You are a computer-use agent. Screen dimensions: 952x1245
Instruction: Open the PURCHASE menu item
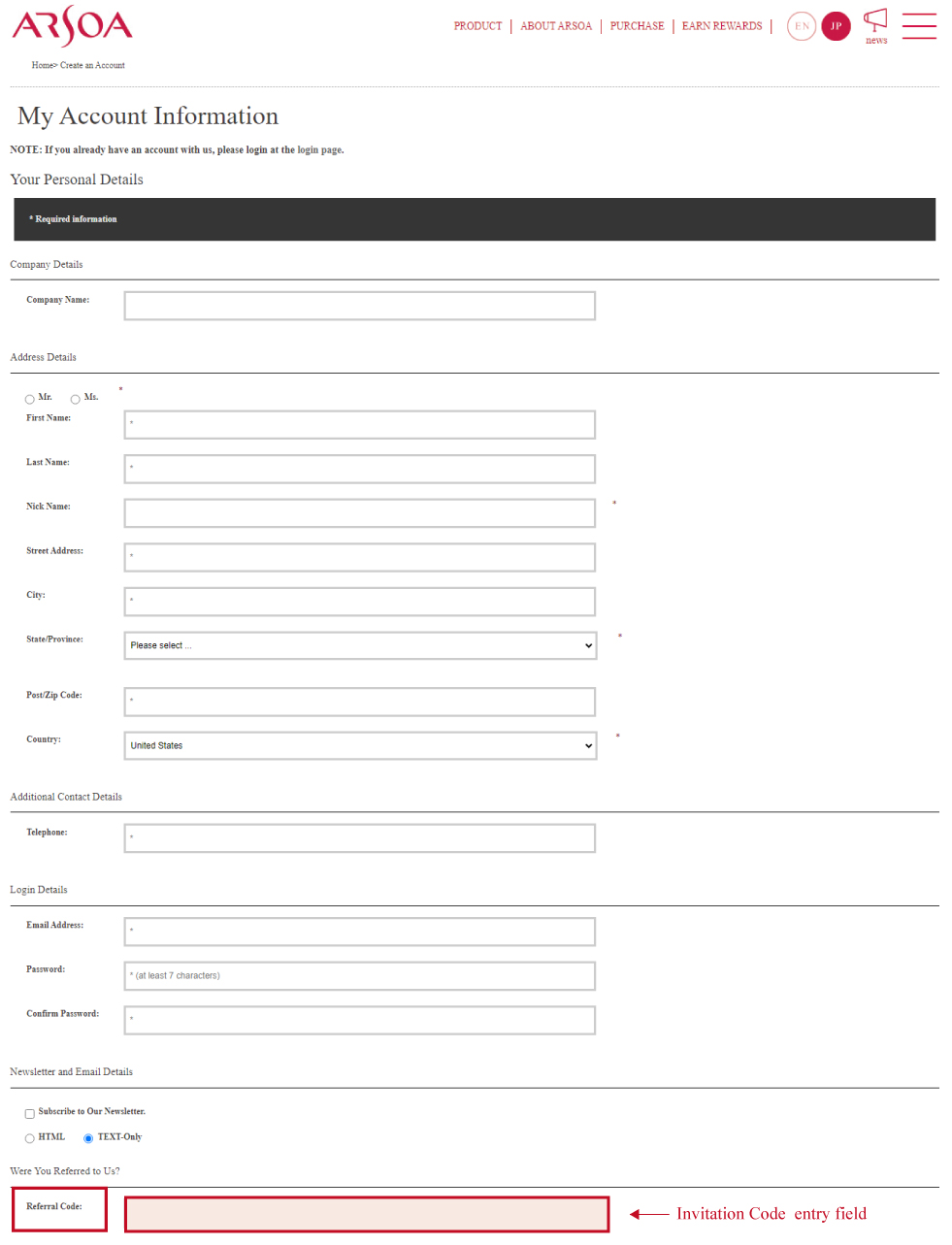click(637, 26)
